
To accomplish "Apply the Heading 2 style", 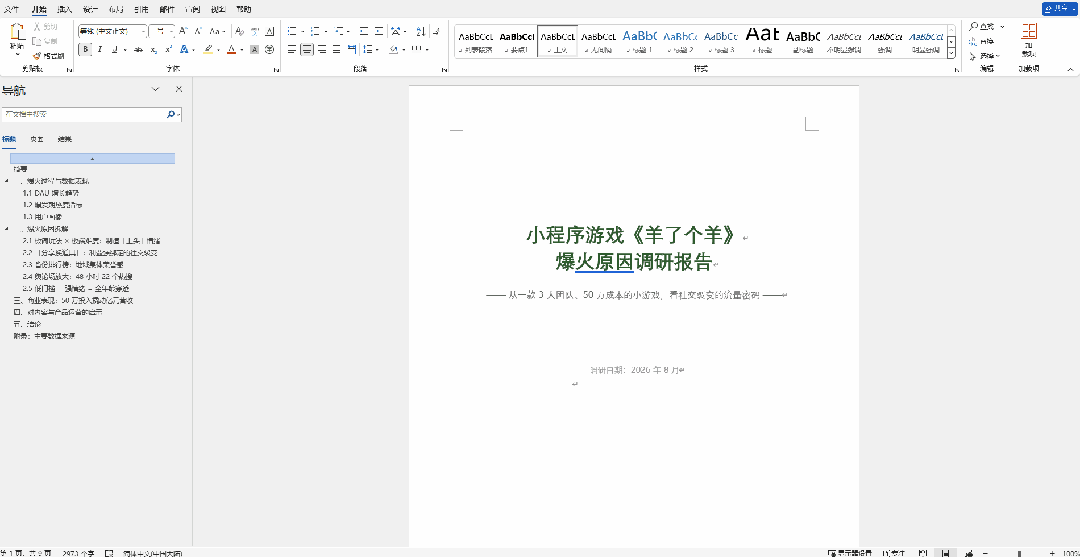I will [681, 41].
